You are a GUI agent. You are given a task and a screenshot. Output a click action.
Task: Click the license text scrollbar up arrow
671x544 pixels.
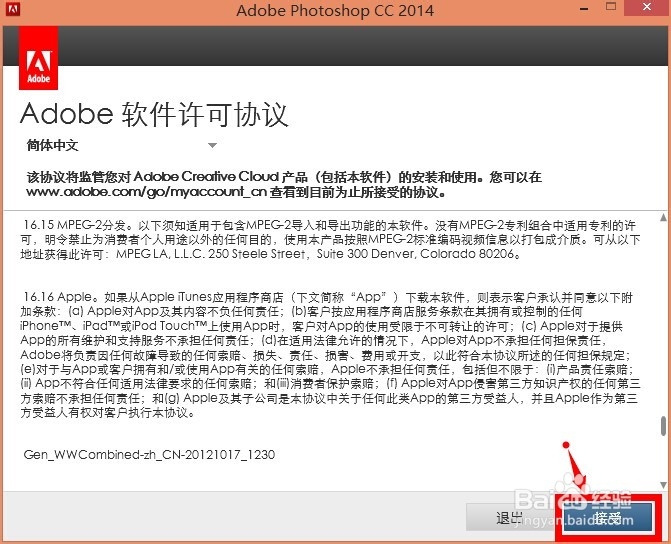(663, 217)
